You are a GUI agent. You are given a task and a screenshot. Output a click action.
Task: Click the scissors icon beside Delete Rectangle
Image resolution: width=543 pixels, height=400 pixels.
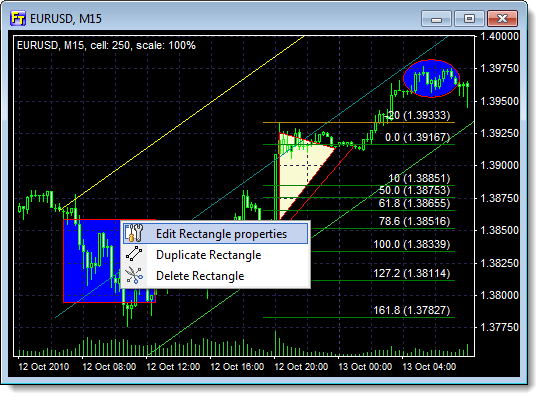[134, 275]
